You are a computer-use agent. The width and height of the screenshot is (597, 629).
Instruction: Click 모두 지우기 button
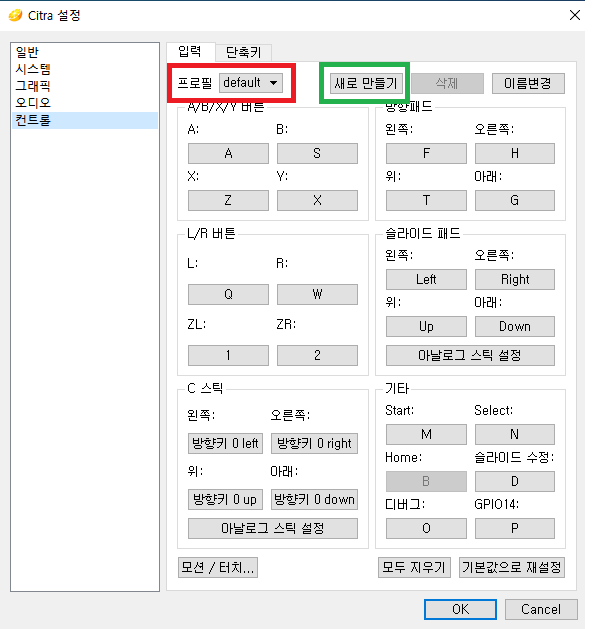pos(414,567)
